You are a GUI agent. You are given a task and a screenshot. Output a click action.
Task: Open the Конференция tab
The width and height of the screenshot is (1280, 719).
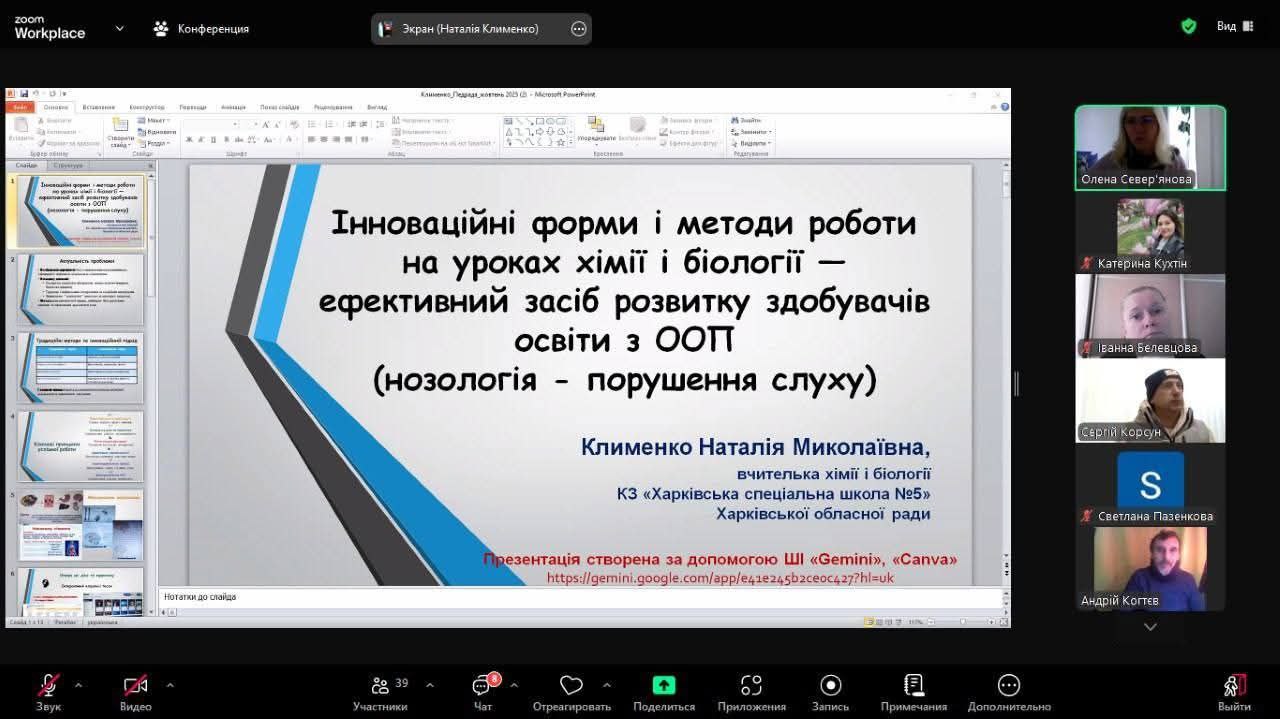pyautogui.click(x=201, y=29)
